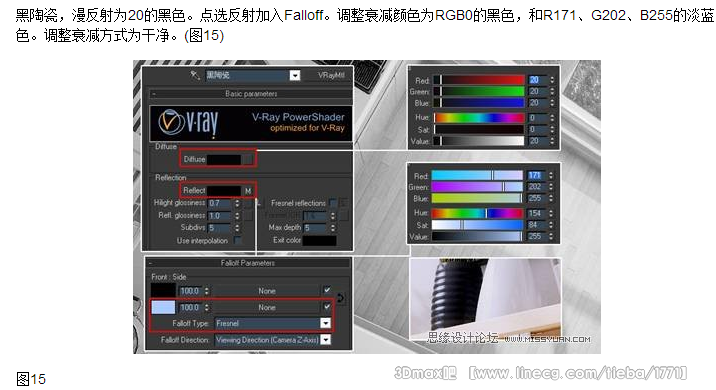The height and width of the screenshot is (390, 716).
Task: Click Sat slider with value 84
Action: tap(477, 225)
